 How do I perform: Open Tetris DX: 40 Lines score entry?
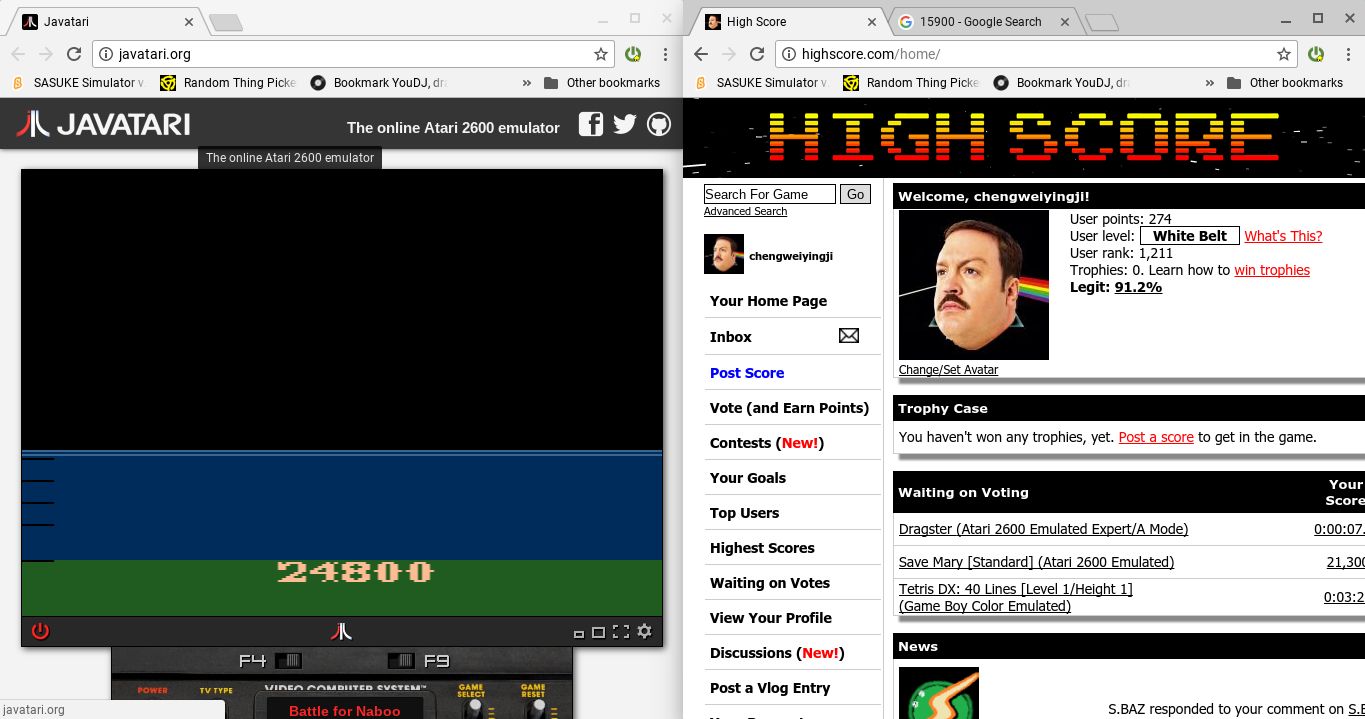click(x=1015, y=597)
